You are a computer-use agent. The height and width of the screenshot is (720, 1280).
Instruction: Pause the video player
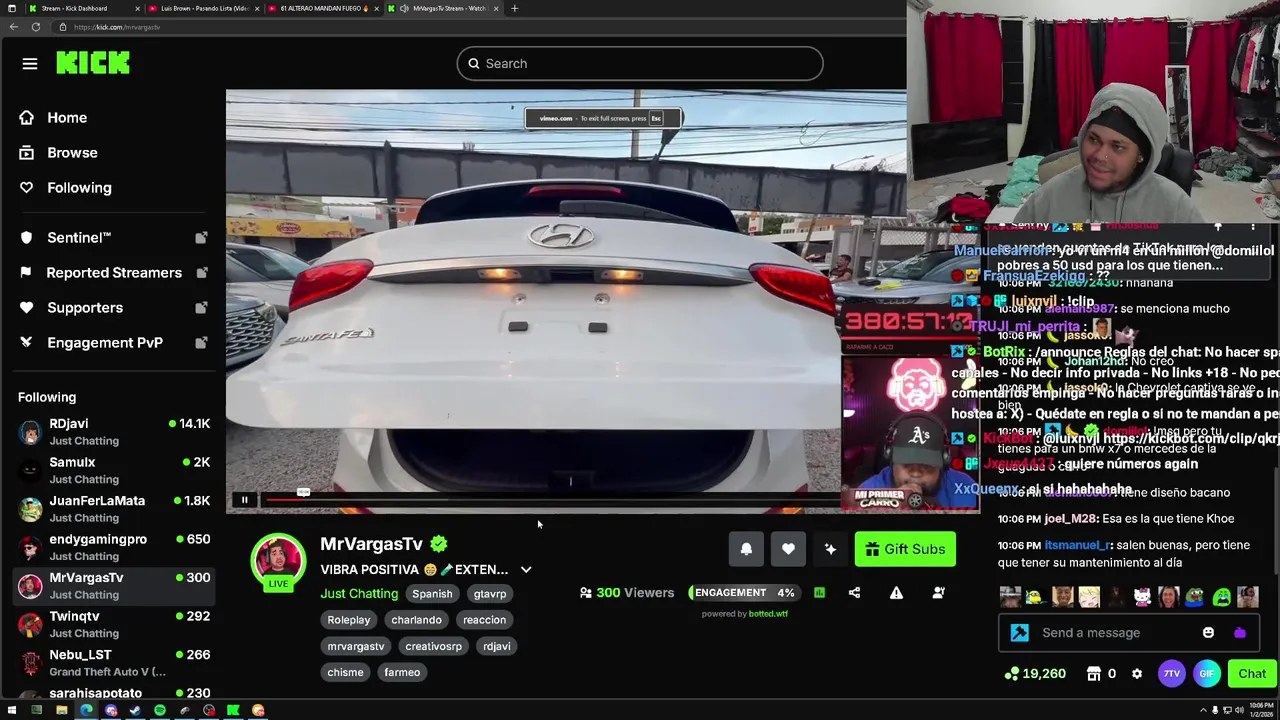[x=244, y=500]
